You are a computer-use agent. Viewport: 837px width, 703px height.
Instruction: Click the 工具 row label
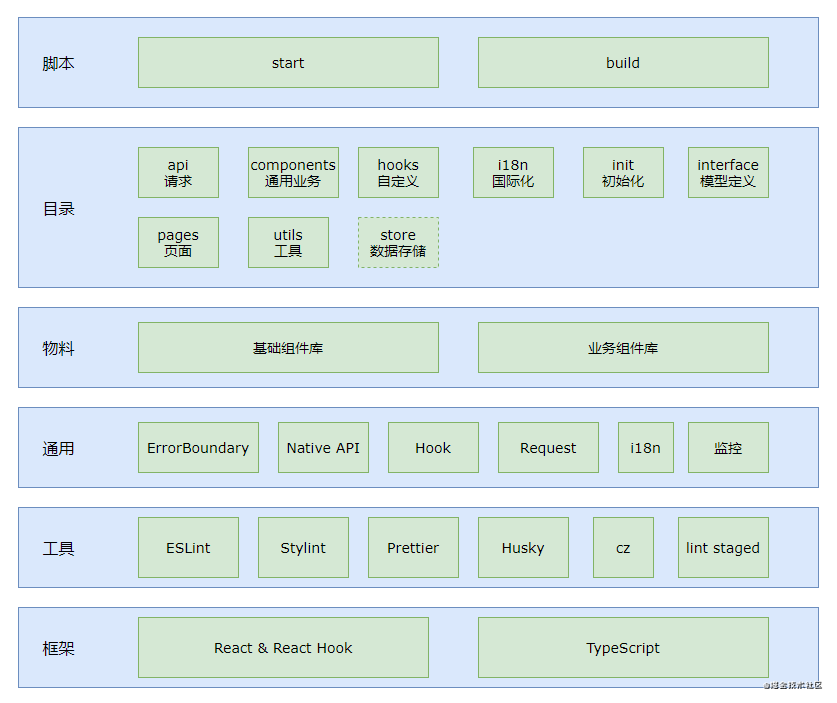pos(58,548)
